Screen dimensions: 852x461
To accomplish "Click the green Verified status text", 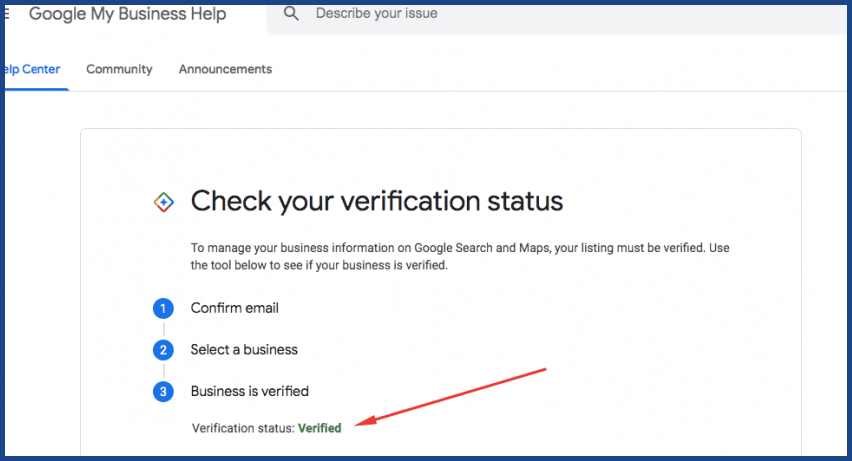I will (x=320, y=428).
